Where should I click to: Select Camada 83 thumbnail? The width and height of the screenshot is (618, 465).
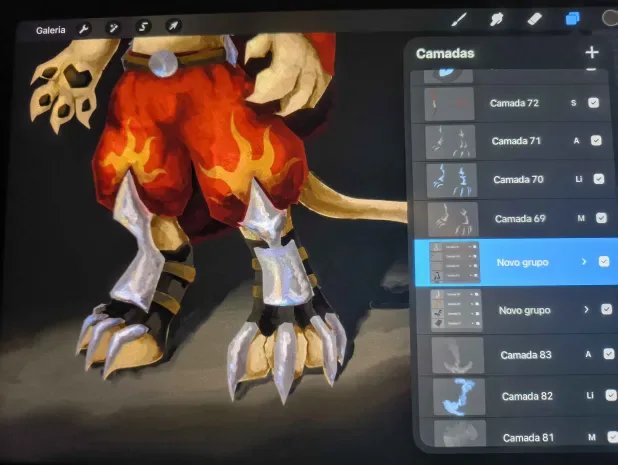pyautogui.click(x=458, y=355)
